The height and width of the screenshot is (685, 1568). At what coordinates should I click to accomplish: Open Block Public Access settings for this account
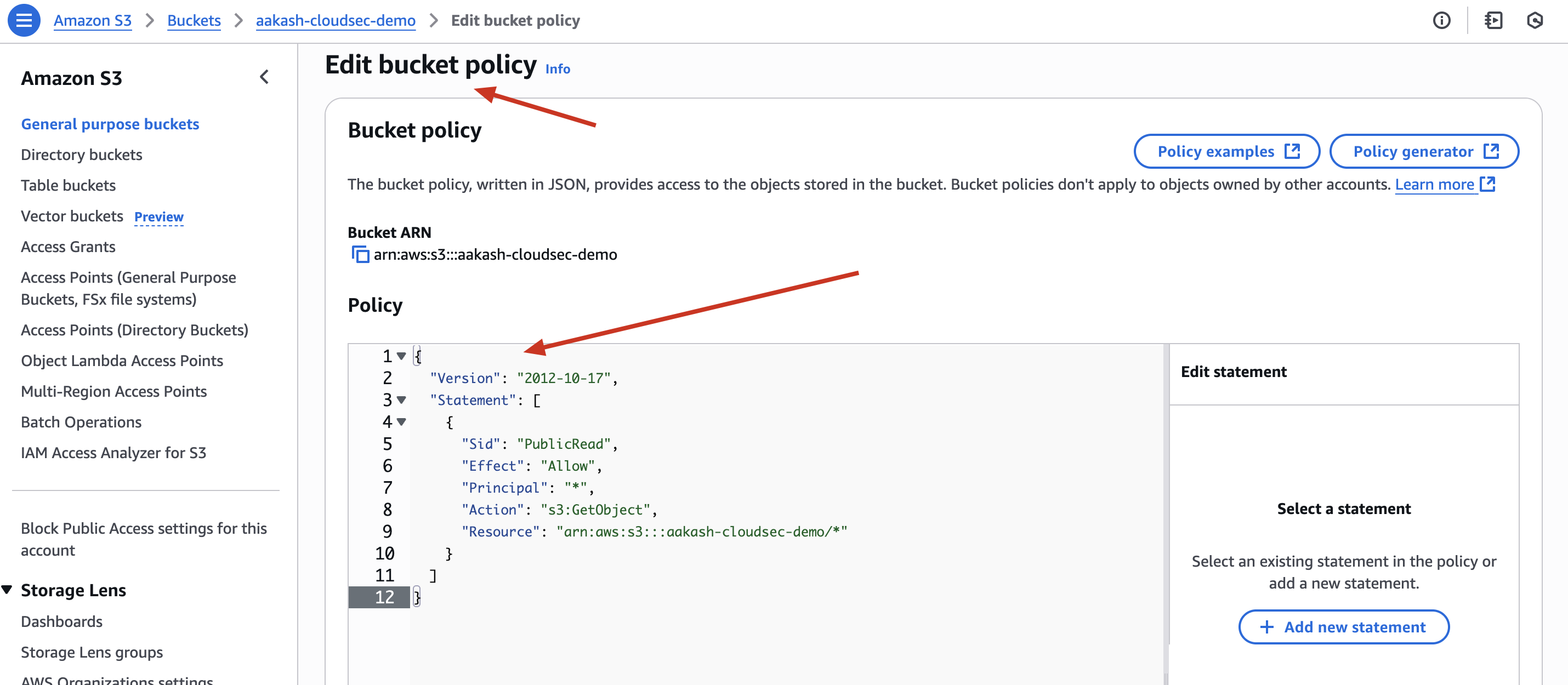point(144,539)
